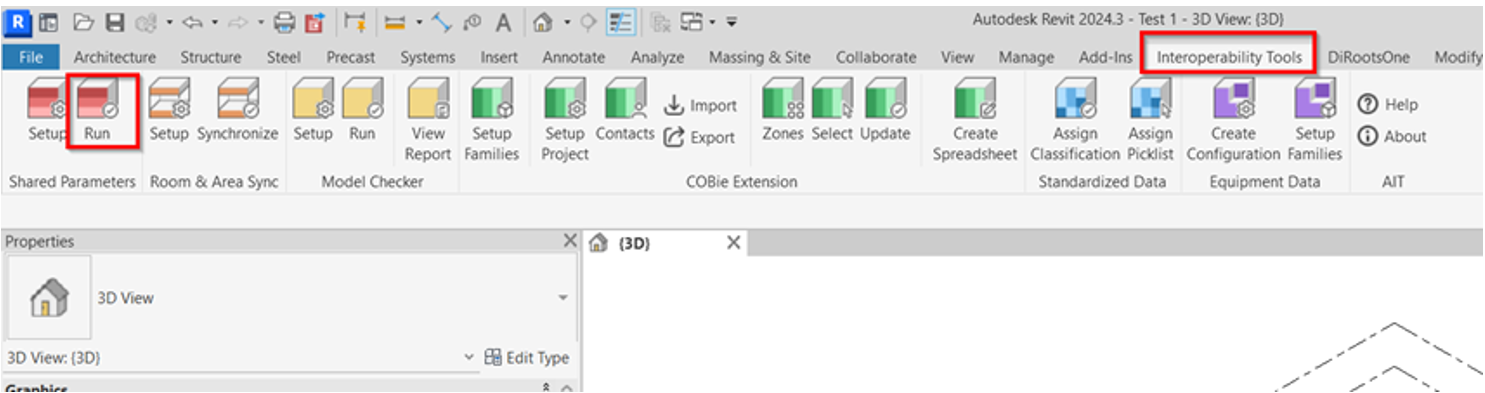Open Room & Area Sync Setup
Image resolution: width=1485 pixels, height=393 pixels.
point(169,111)
